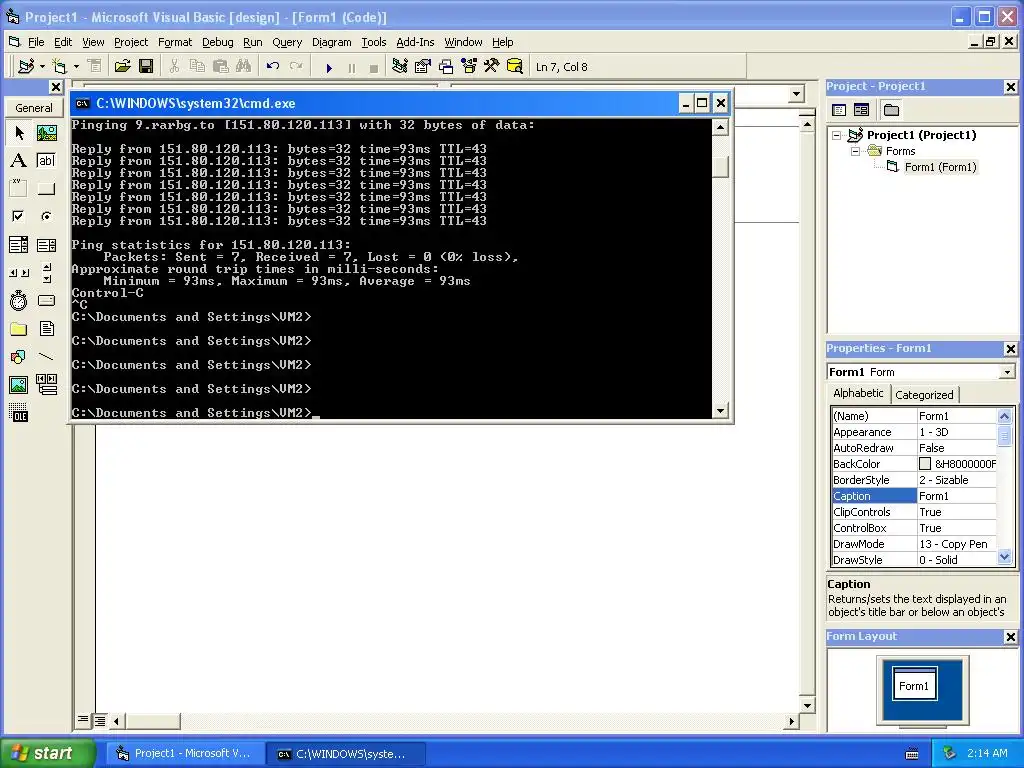Image resolution: width=1024 pixels, height=768 pixels.
Task: Click Open Project folder icon
Action: click(122, 67)
